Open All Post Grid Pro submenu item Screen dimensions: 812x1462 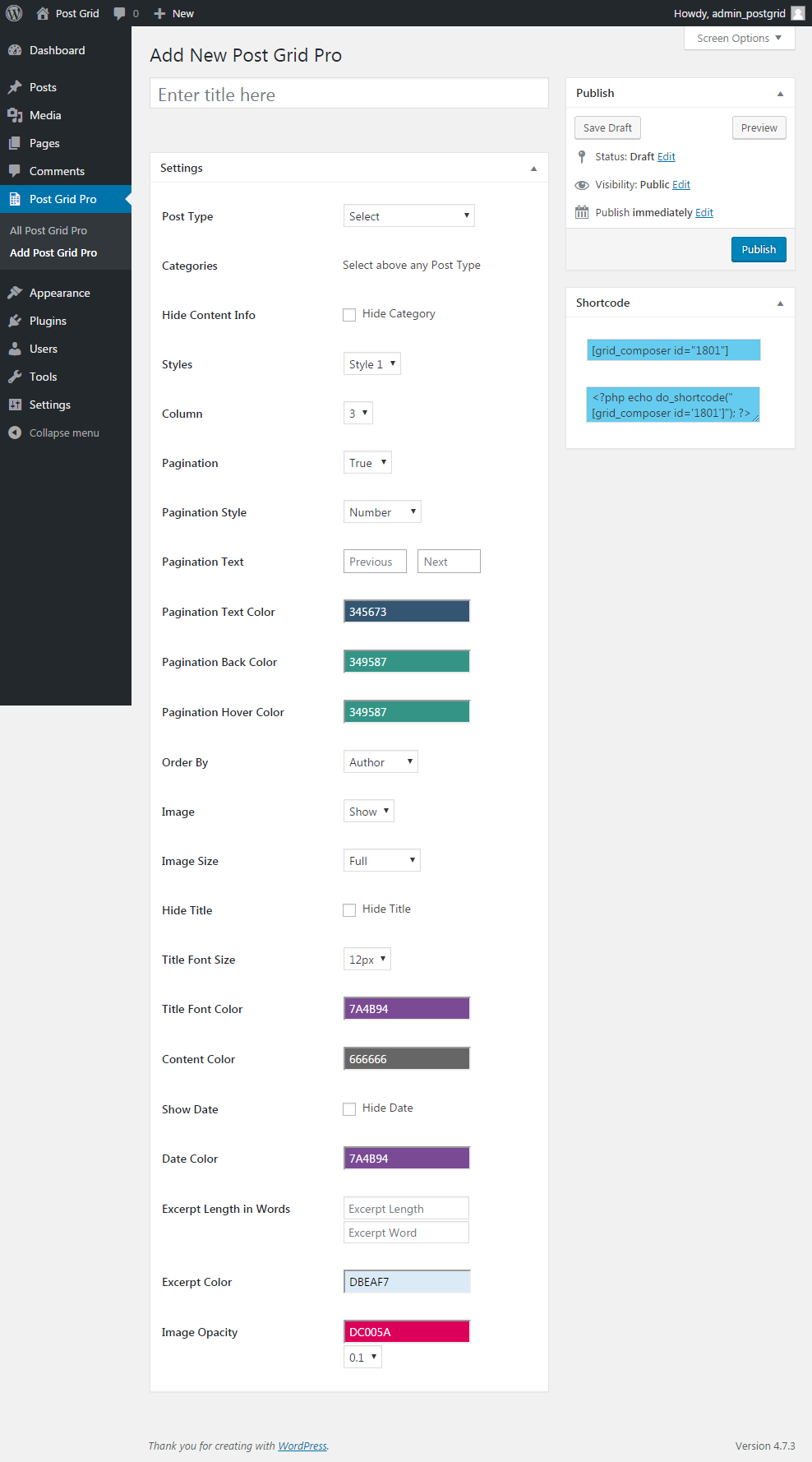[x=48, y=230]
